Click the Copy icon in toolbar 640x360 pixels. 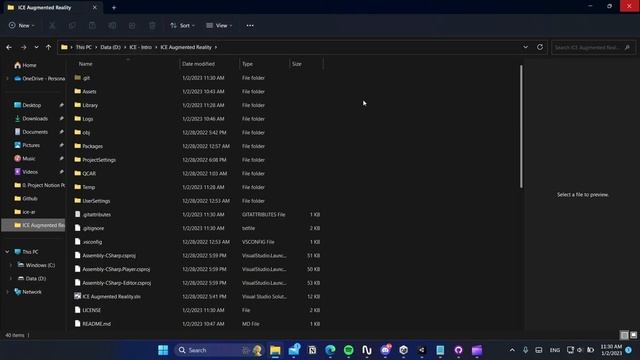point(72,26)
